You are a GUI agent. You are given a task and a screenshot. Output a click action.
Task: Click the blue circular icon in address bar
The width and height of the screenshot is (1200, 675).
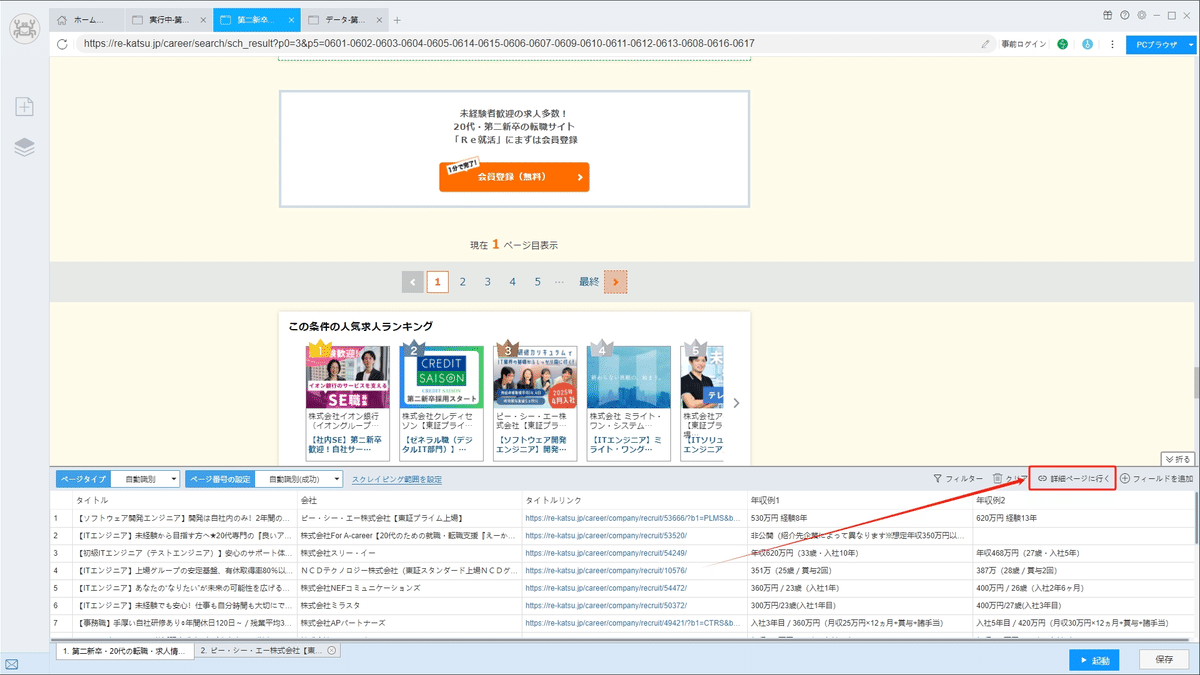pyautogui.click(x=1087, y=44)
